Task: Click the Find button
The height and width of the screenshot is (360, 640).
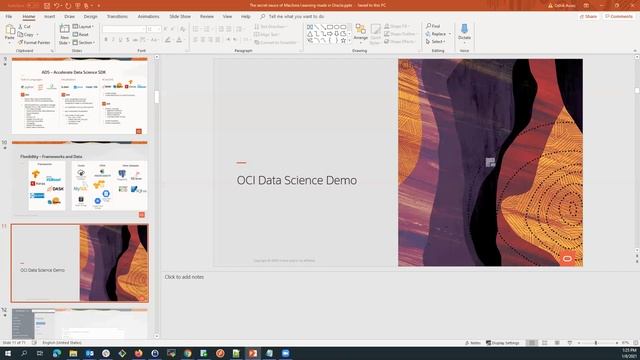Action: click(x=433, y=26)
